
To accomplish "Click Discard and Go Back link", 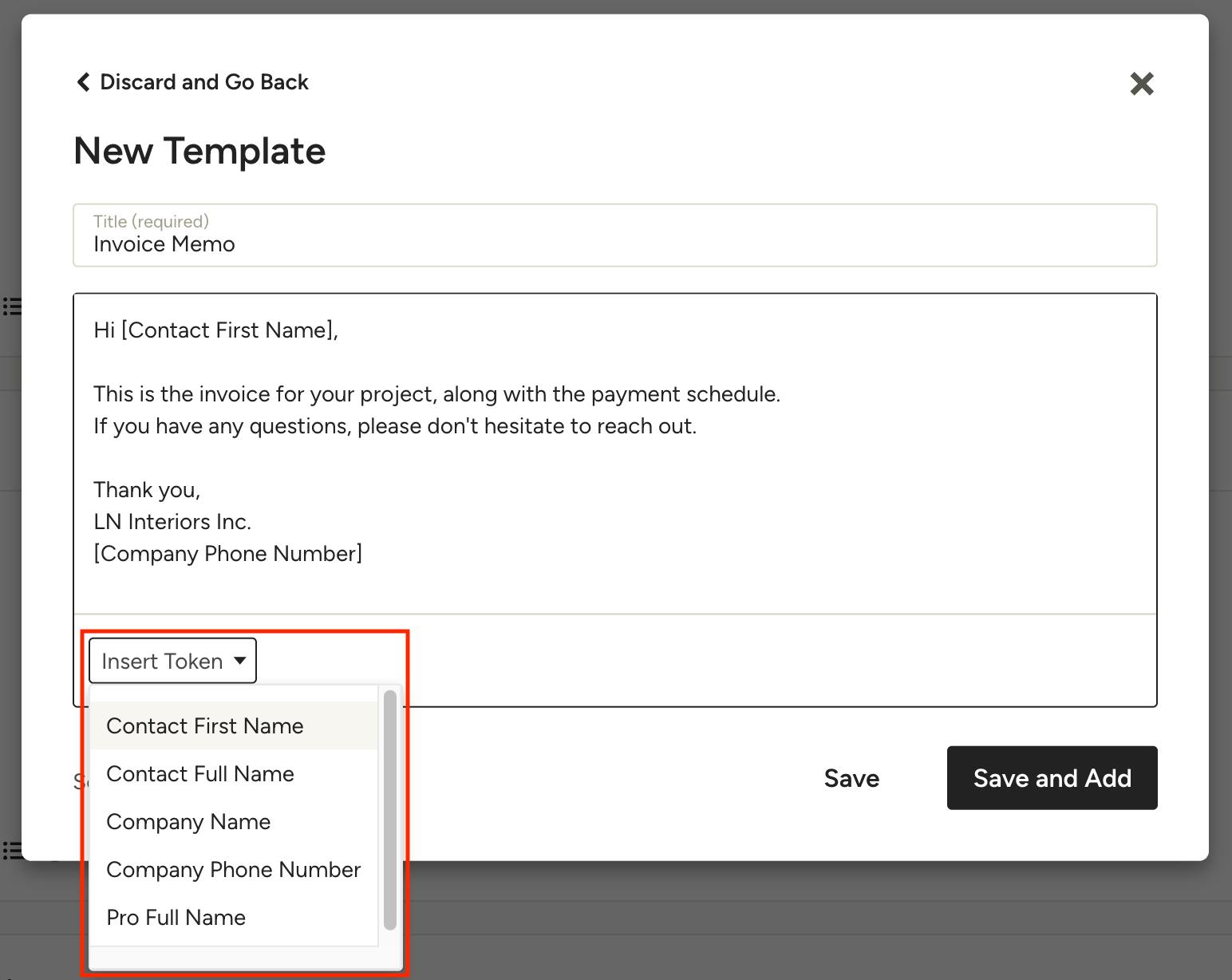I will [192, 82].
